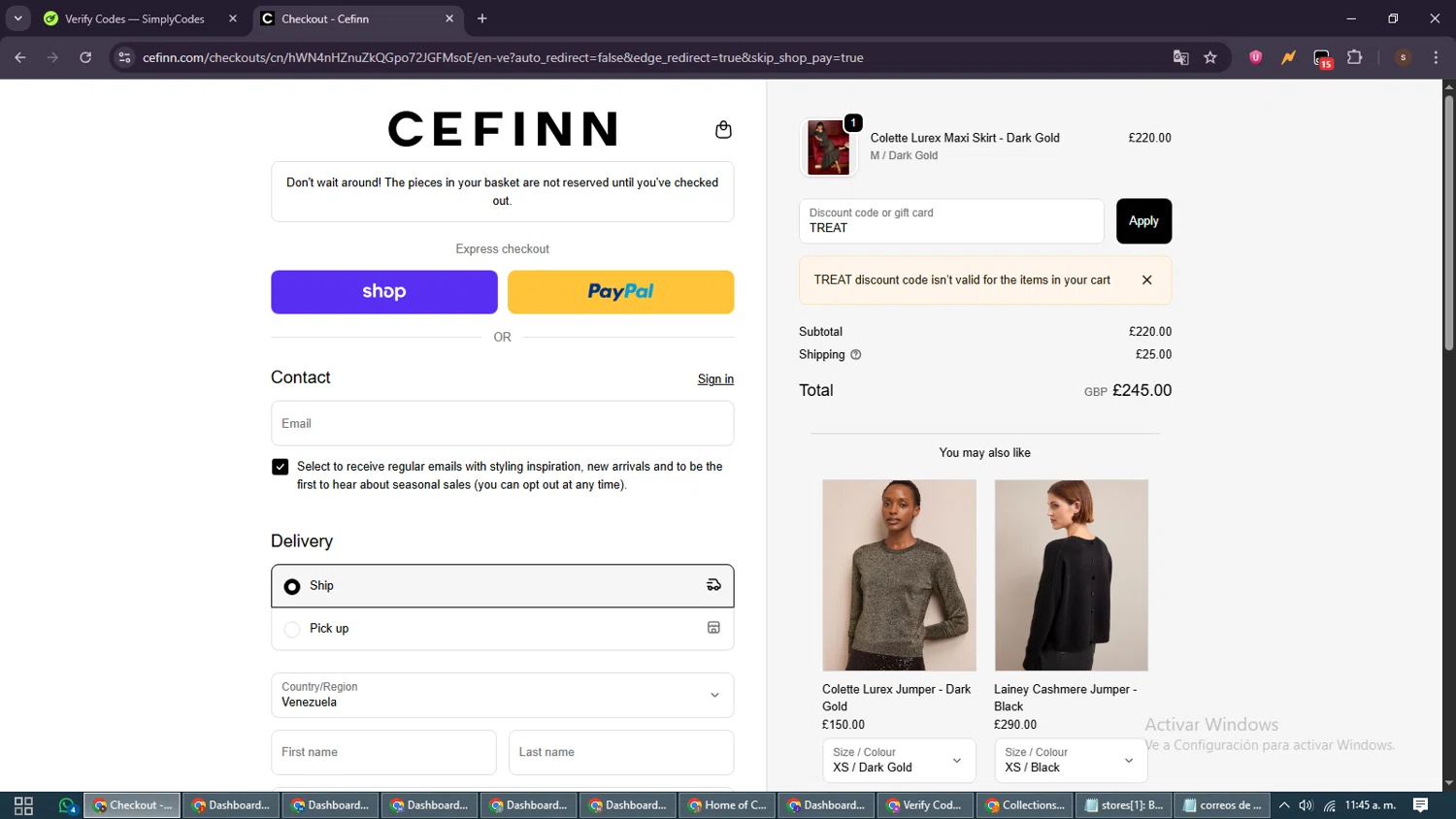Click the page vertical scrollbar thumb
This screenshot has height=819, width=1456.
[x=1448, y=223]
